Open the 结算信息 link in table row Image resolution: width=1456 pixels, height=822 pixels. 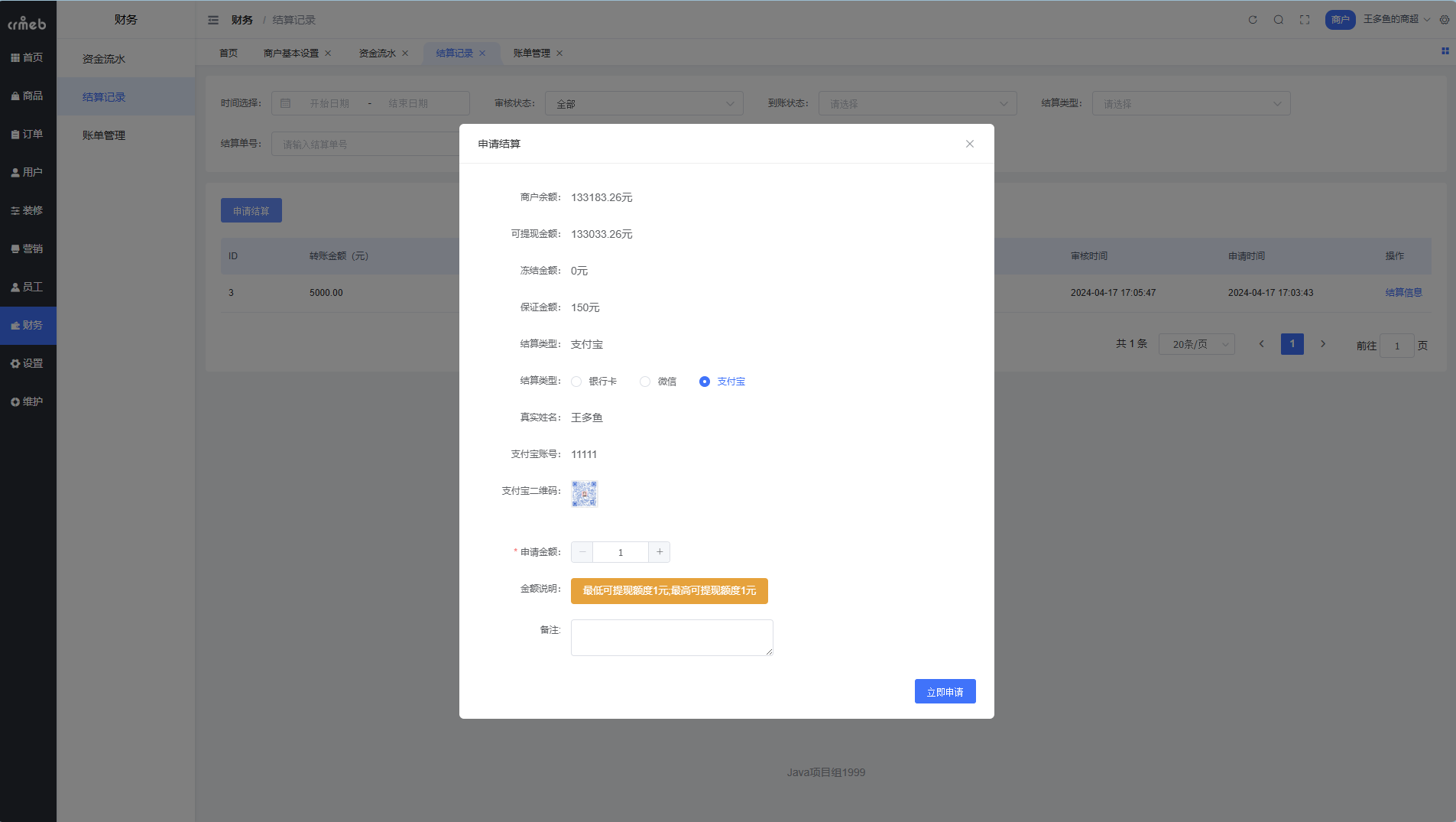tap(1403, 293)
